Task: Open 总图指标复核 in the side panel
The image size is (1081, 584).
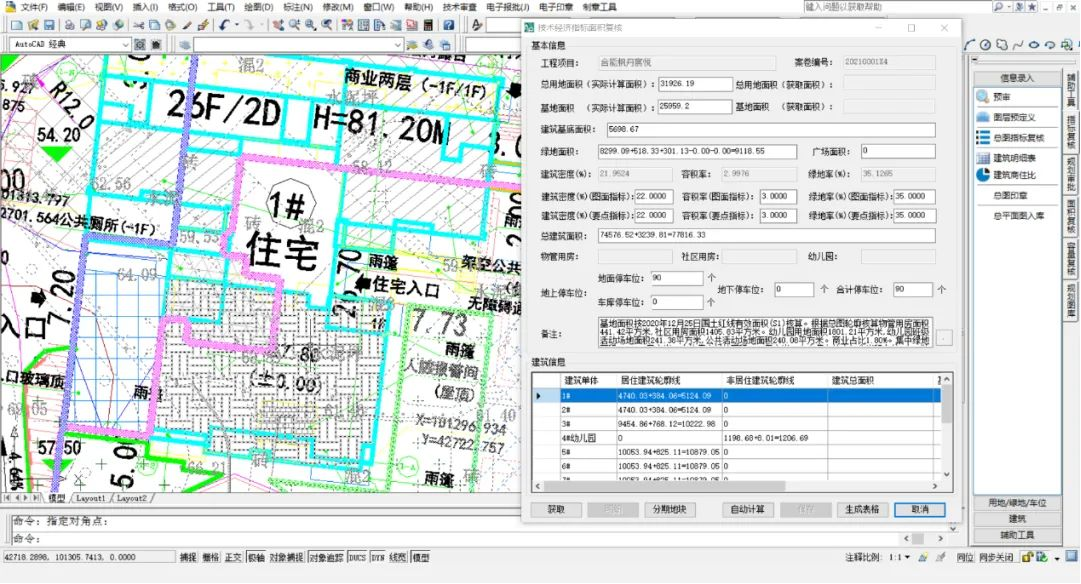Action: pyautogui.click(x=1016, y=137)
